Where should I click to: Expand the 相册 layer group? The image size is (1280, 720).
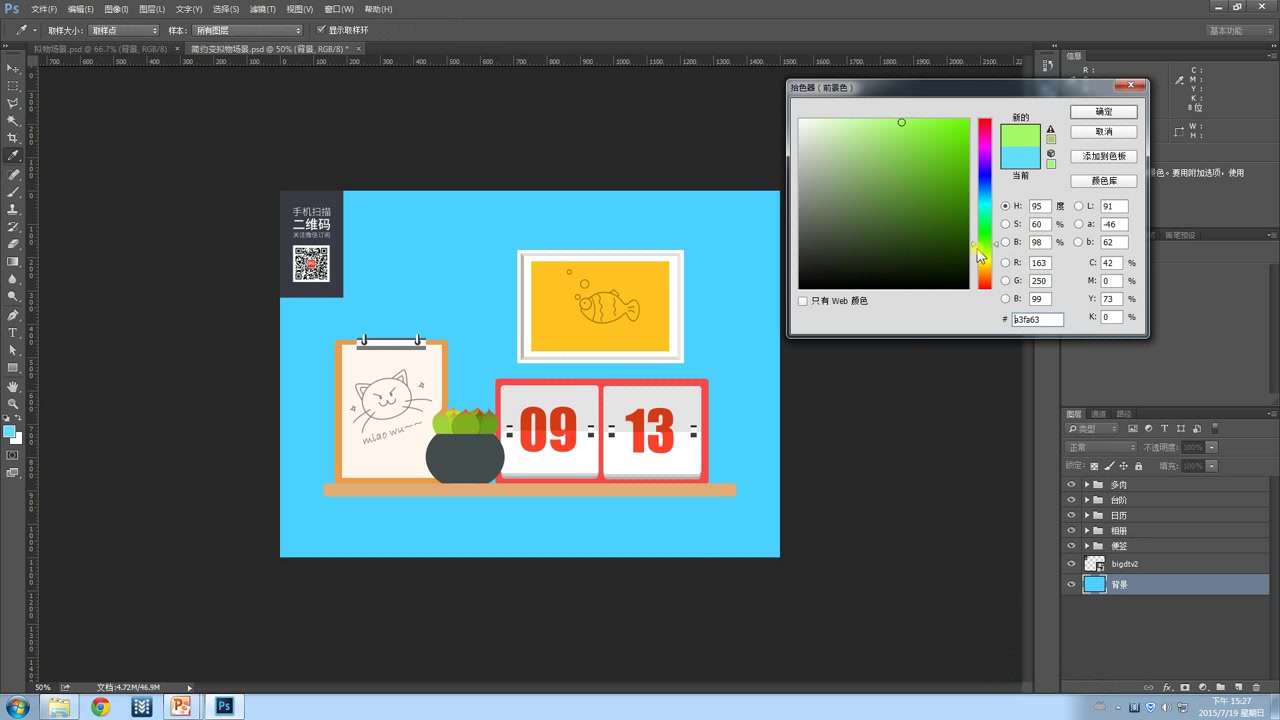tap(1086, 531)
